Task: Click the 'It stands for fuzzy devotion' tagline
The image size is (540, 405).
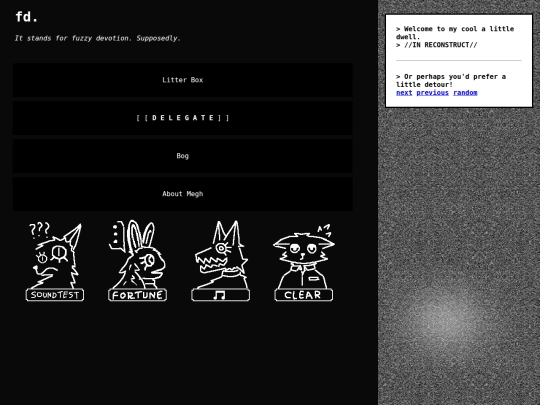Action: (x=98, y=38)
